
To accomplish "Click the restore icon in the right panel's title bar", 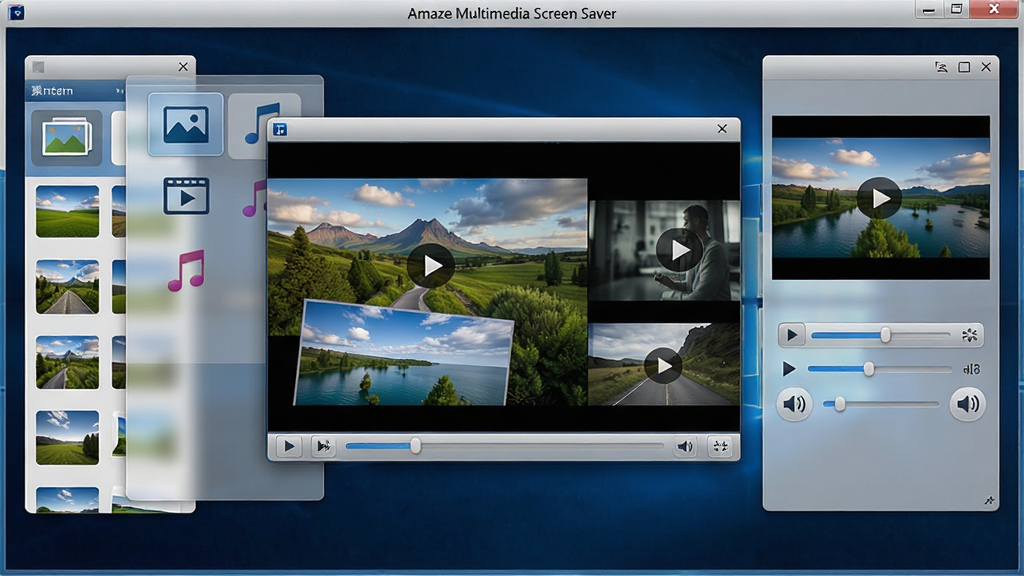I will (941, 67).
